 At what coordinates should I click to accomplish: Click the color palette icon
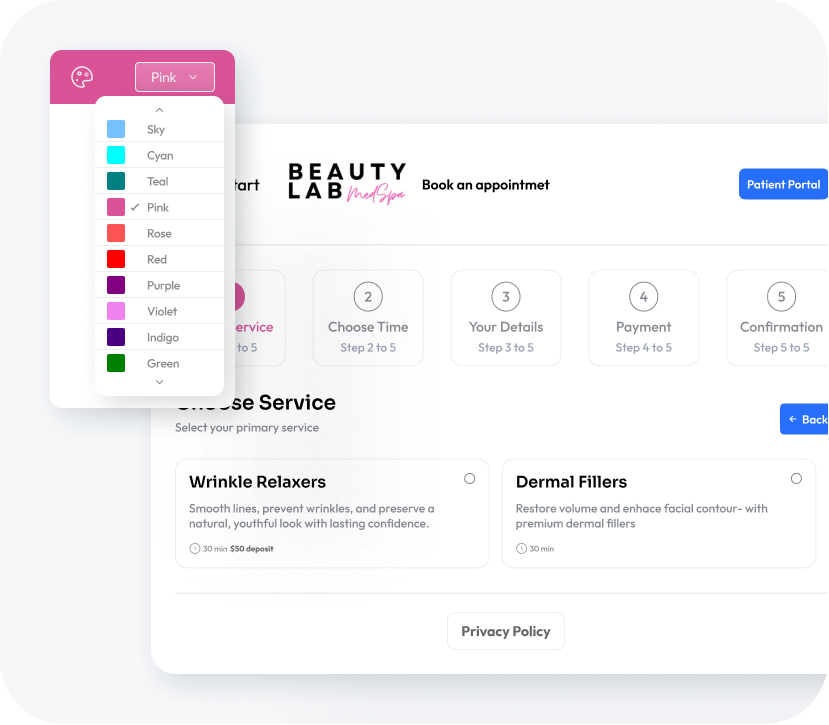82,77
